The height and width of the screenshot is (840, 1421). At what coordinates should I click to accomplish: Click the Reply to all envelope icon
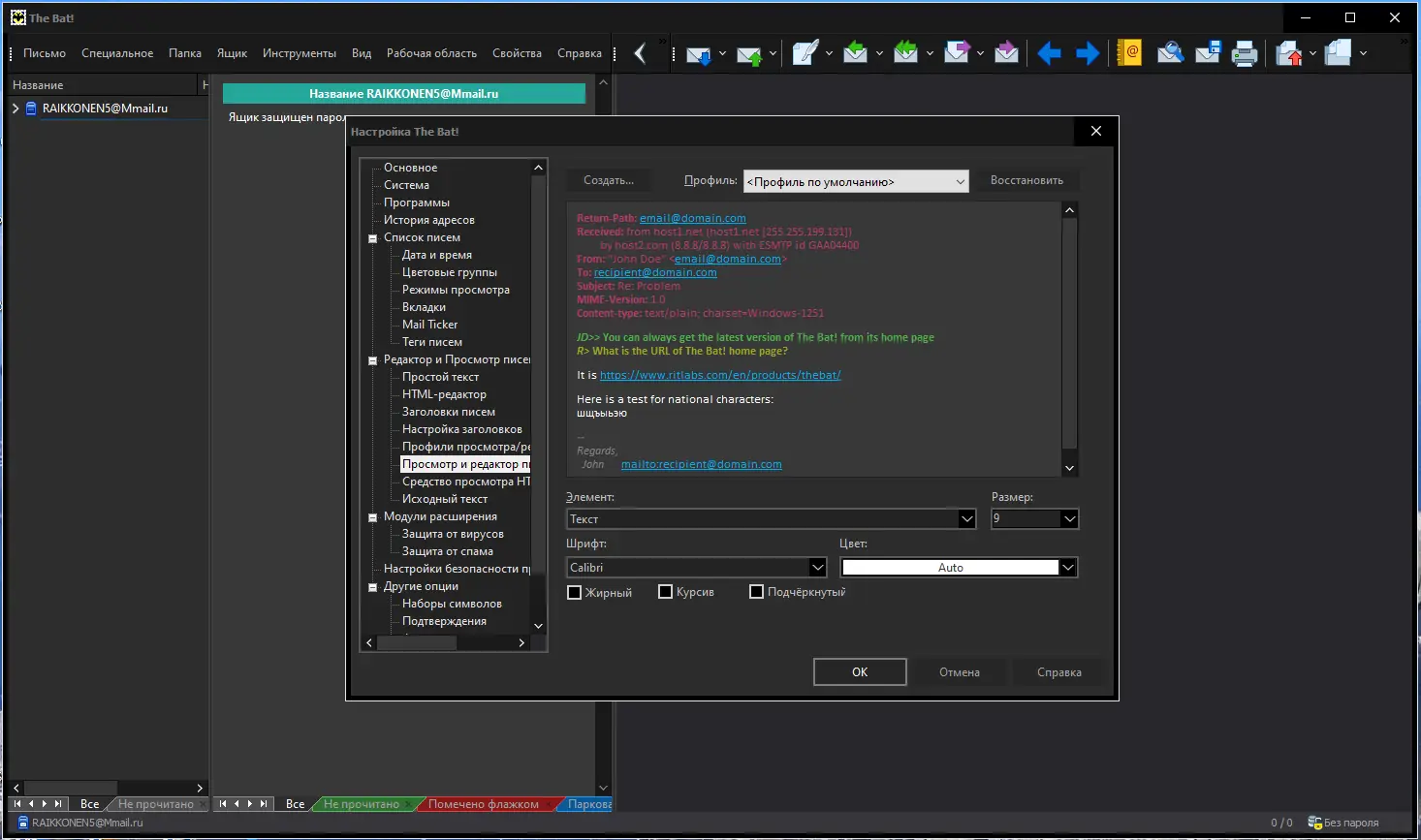tap(905, 53)
